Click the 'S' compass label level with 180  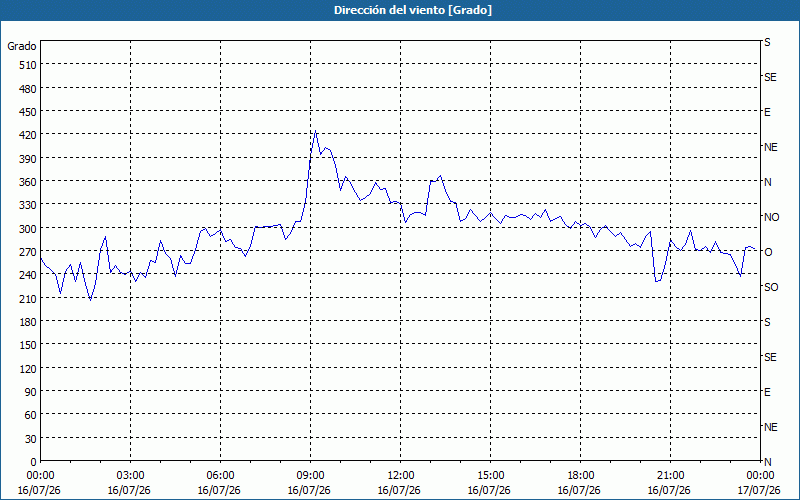[x=767, y=322]
